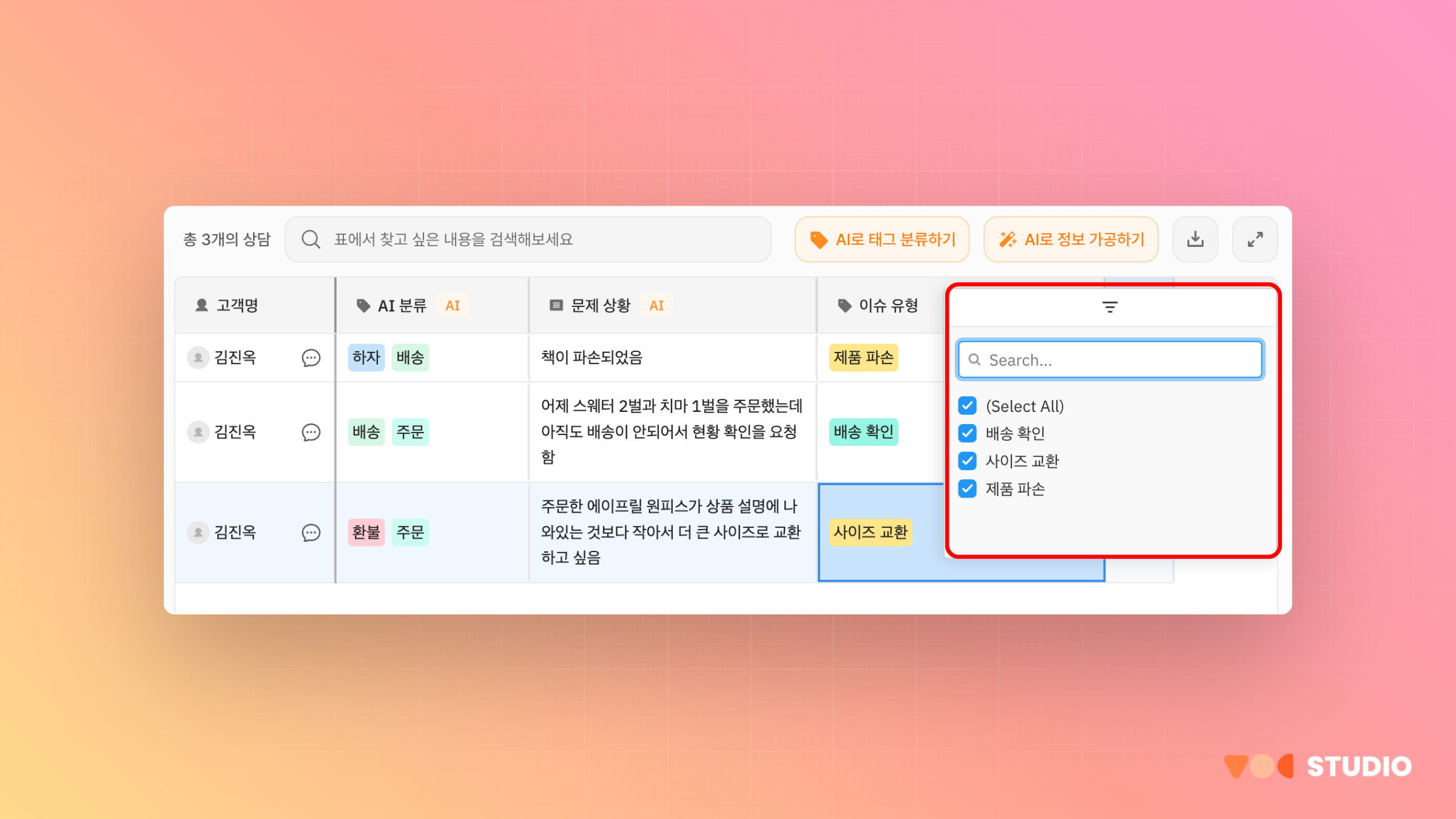Click avatar icon of first 김진옥 row
This screenshot has width=1456, height=819.
tap(198, 357)
